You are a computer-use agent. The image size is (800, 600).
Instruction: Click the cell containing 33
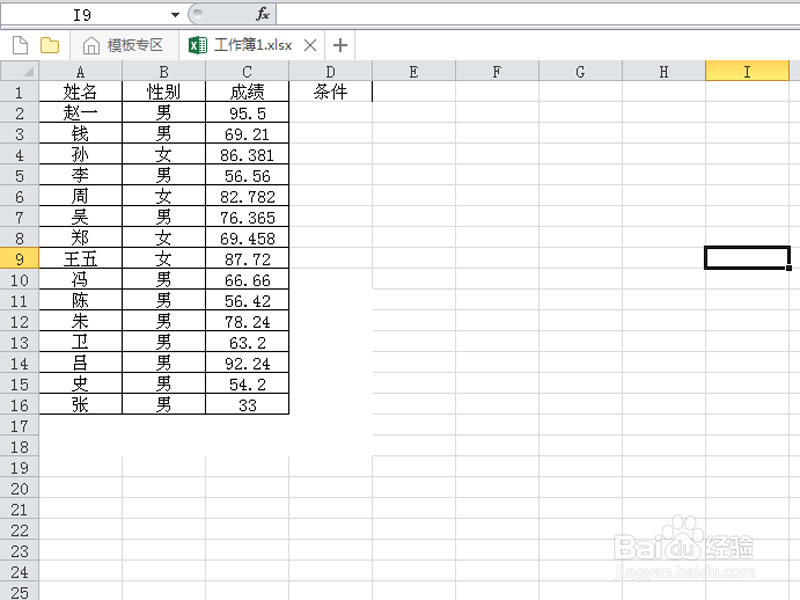pos(247,405)
